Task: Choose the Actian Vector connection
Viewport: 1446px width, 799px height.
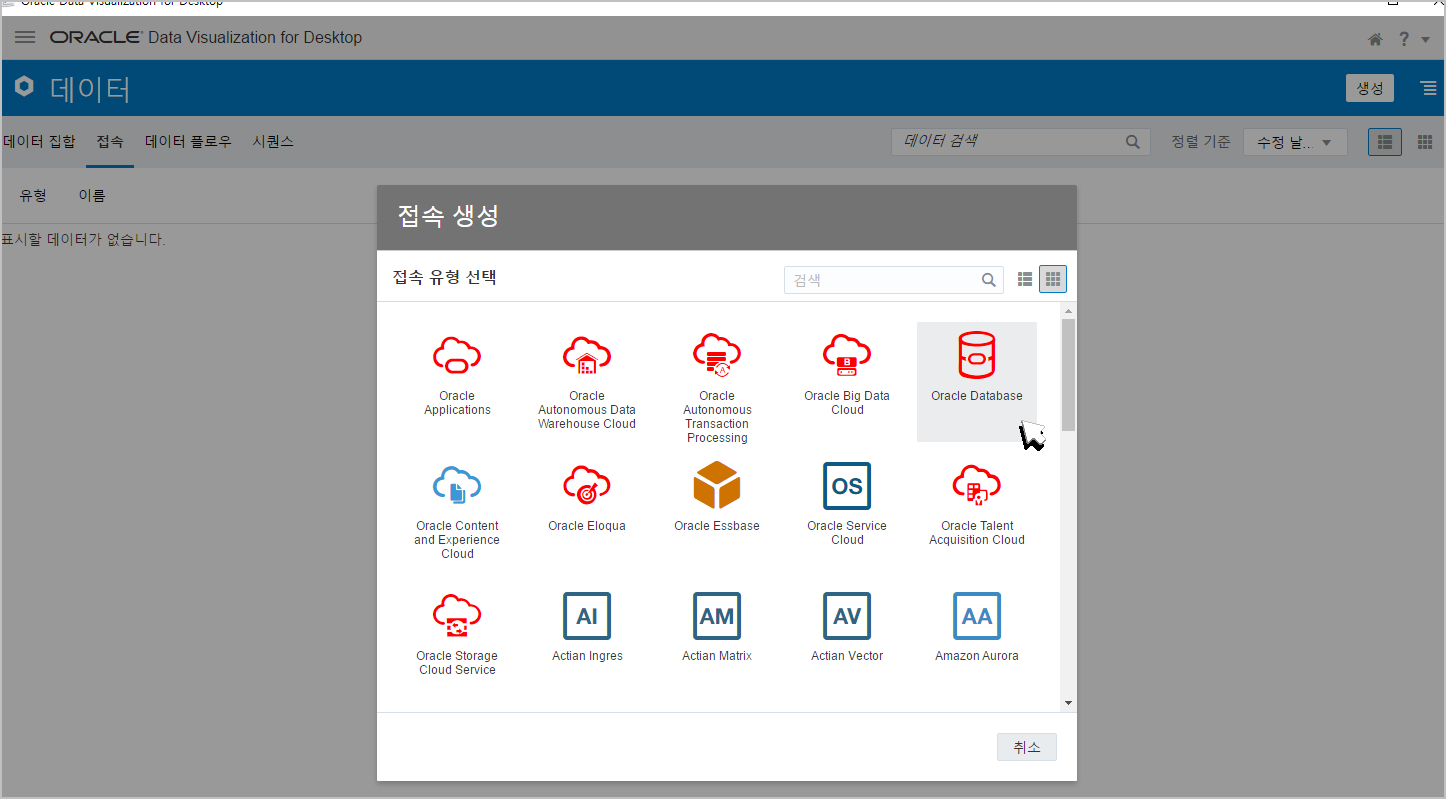Action: point(847,628)
